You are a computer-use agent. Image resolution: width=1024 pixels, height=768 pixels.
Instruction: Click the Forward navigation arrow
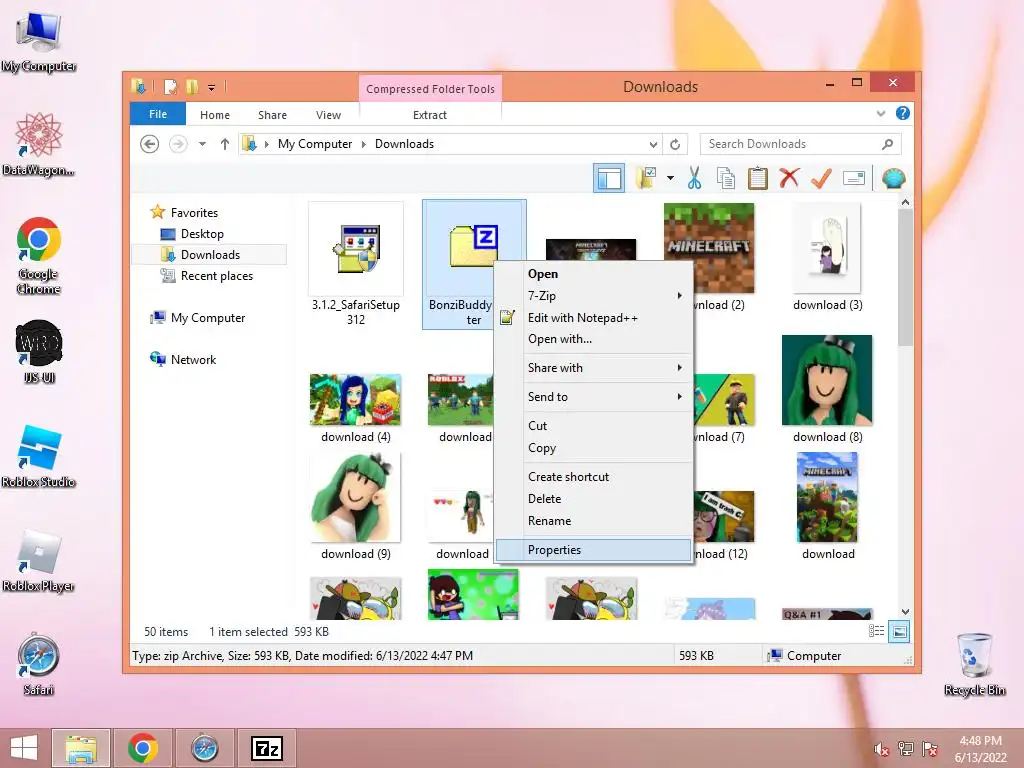pos(178,144)
